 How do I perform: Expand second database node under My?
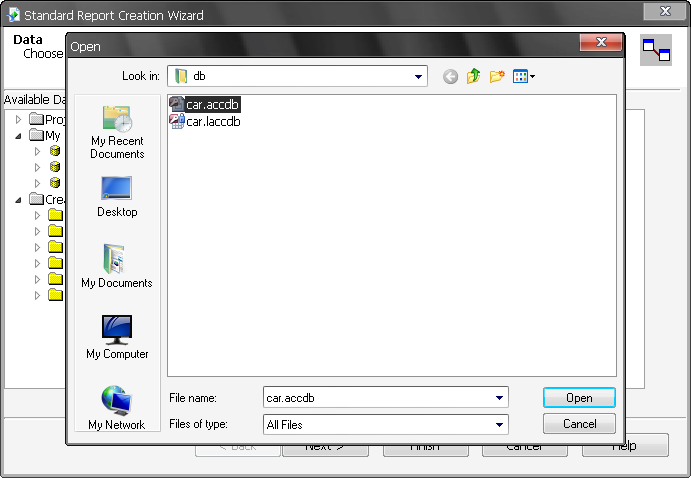(37, 167)
